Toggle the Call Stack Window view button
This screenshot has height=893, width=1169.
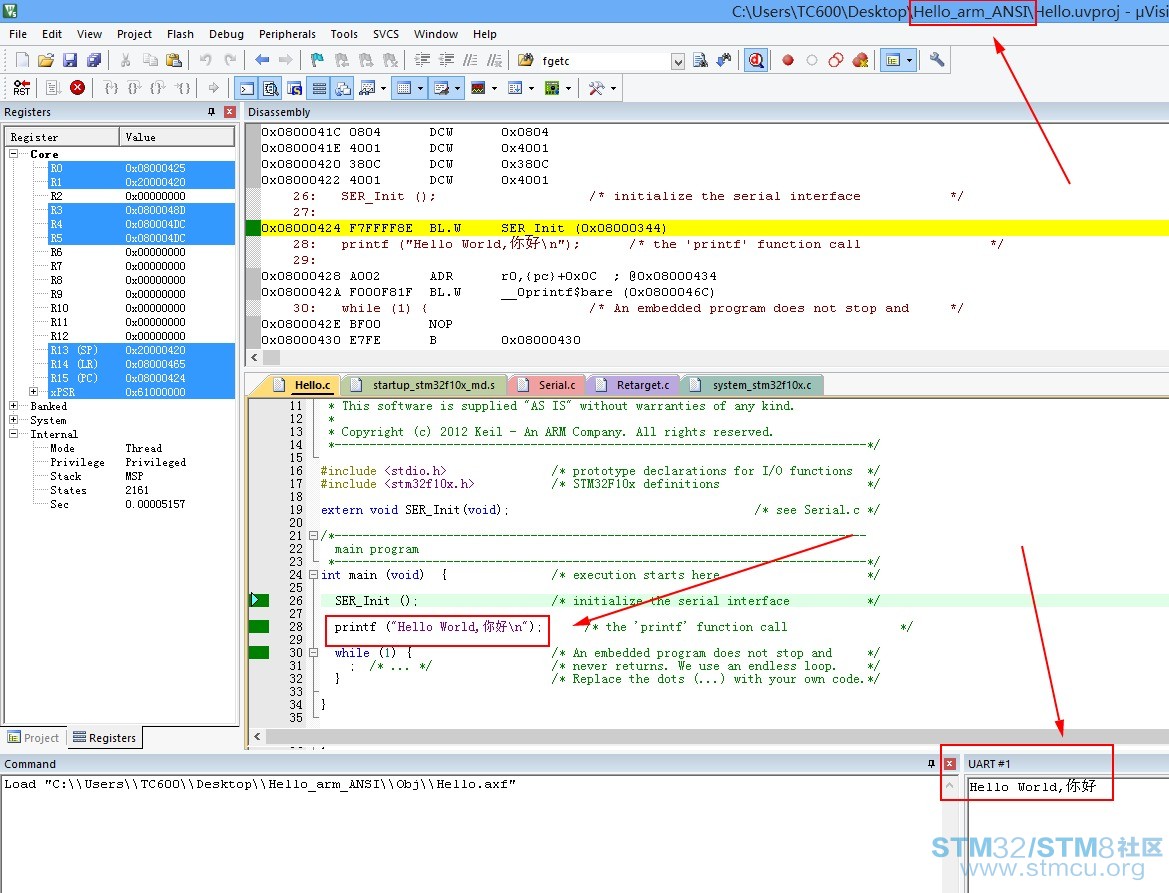(343, 88)
